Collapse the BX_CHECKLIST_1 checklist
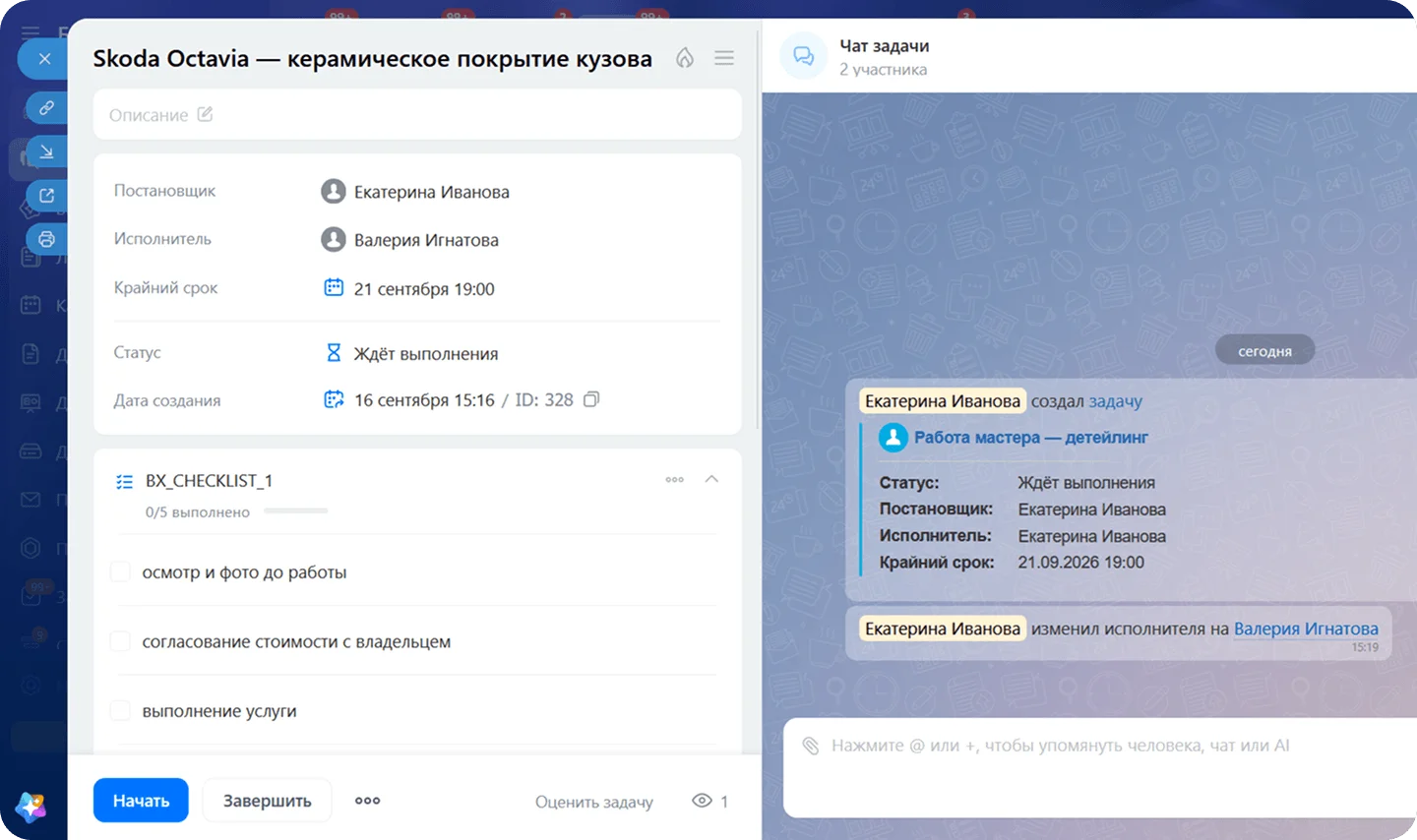1417x840 pixels. point(711,479)
